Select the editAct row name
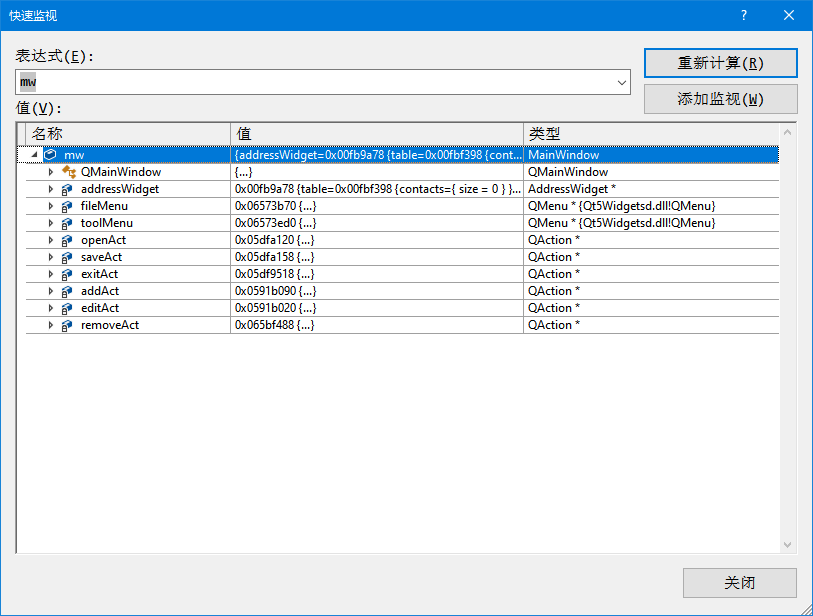This screenshot has width=813, height=616. [100, 308]
